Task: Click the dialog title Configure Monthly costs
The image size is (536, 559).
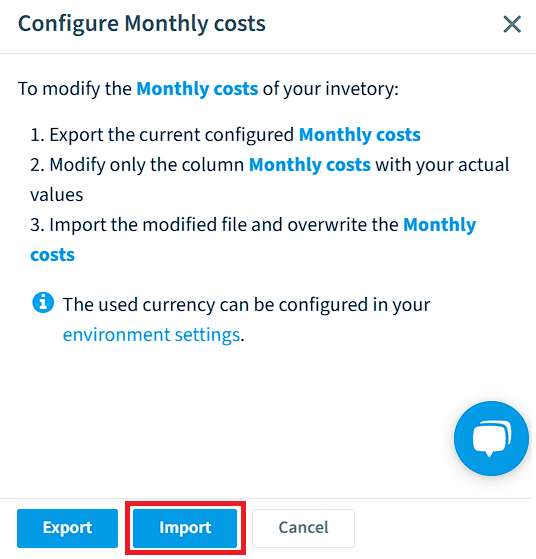Action: 142,24
